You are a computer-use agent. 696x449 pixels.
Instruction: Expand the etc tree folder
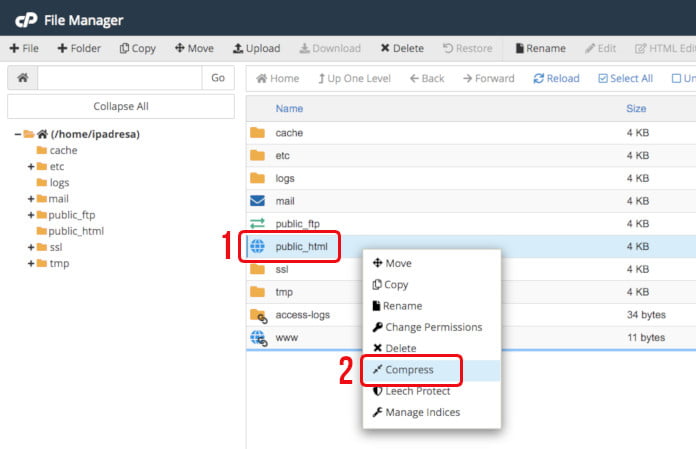click(31, 166)
